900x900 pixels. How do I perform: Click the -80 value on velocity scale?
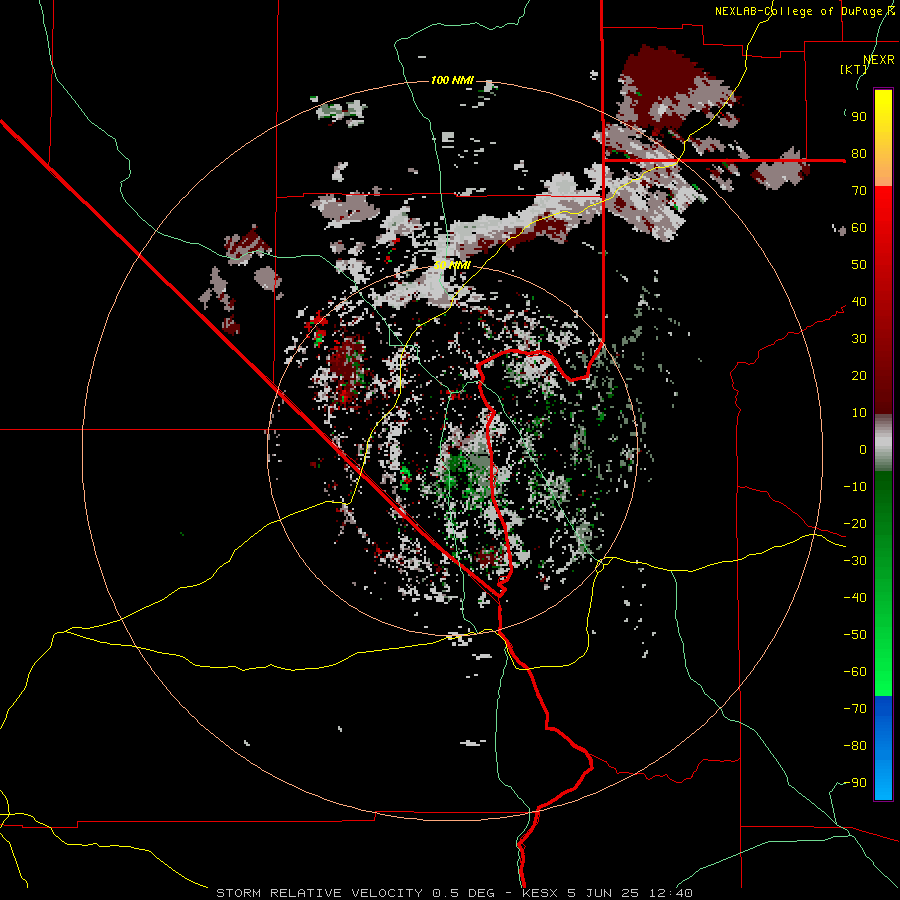point(855,746)
